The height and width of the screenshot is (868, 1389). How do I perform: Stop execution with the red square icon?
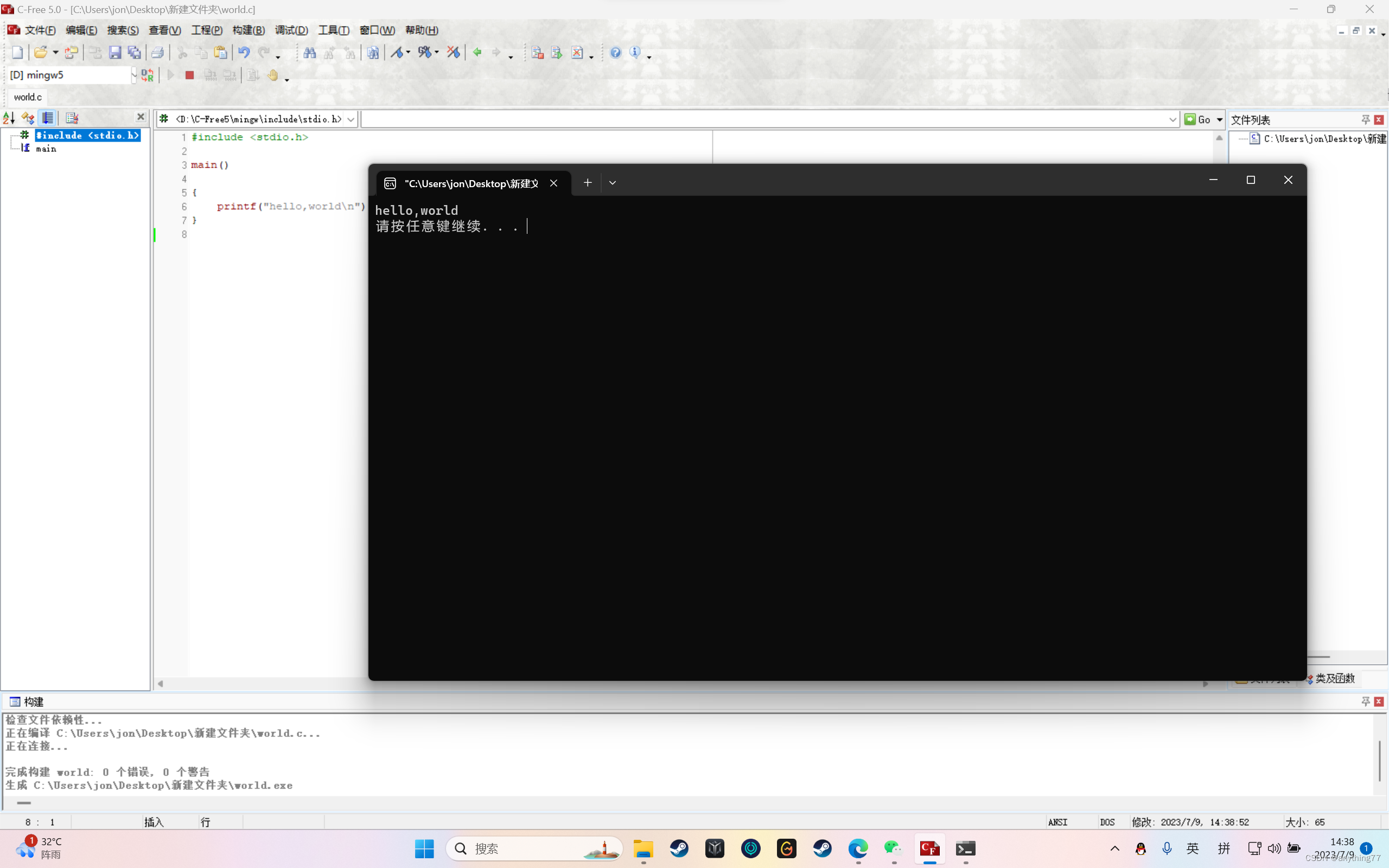[x=189, y=75]
